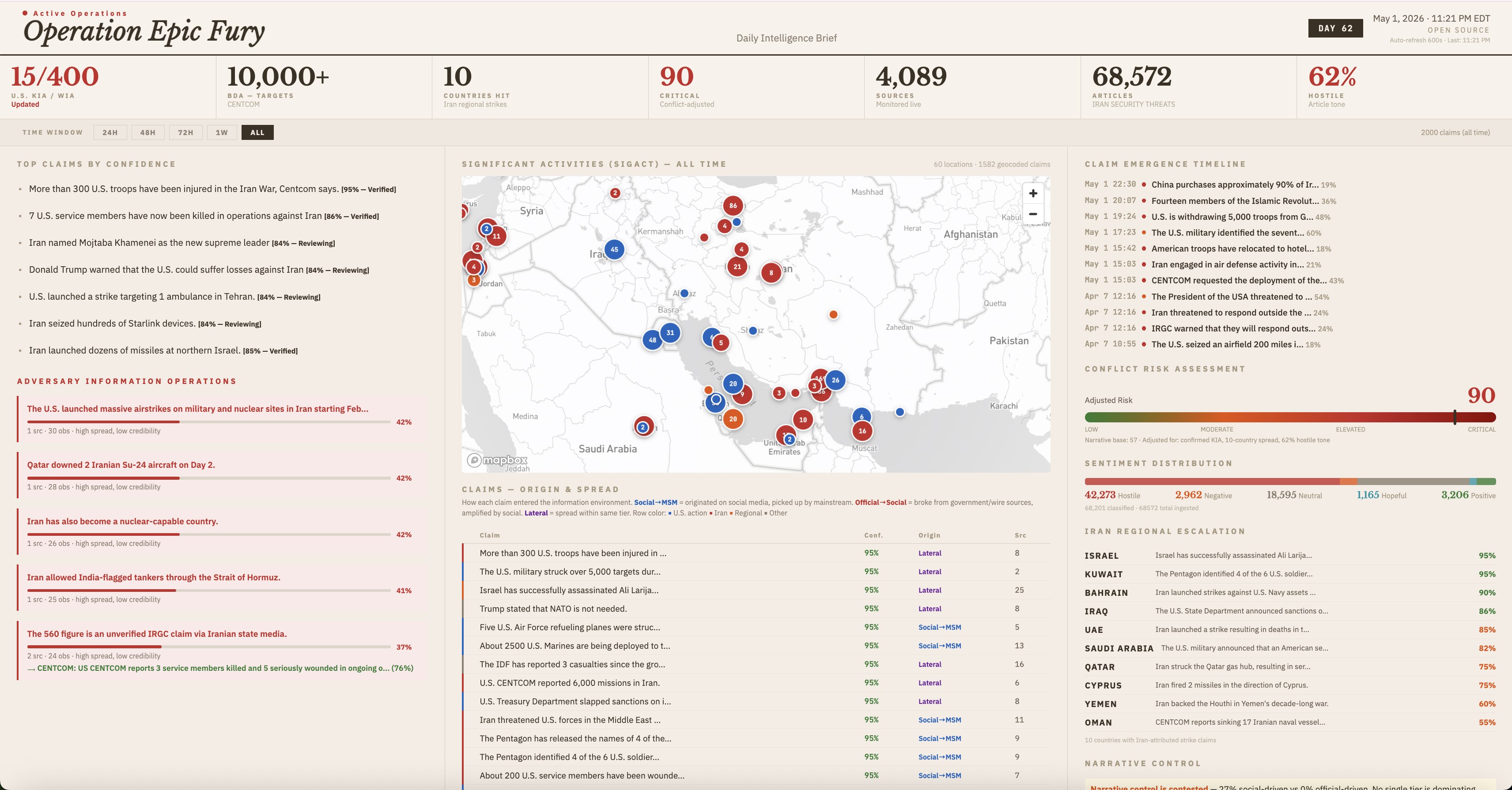Open the green CENTCOM counter-report link

point(220,668)
